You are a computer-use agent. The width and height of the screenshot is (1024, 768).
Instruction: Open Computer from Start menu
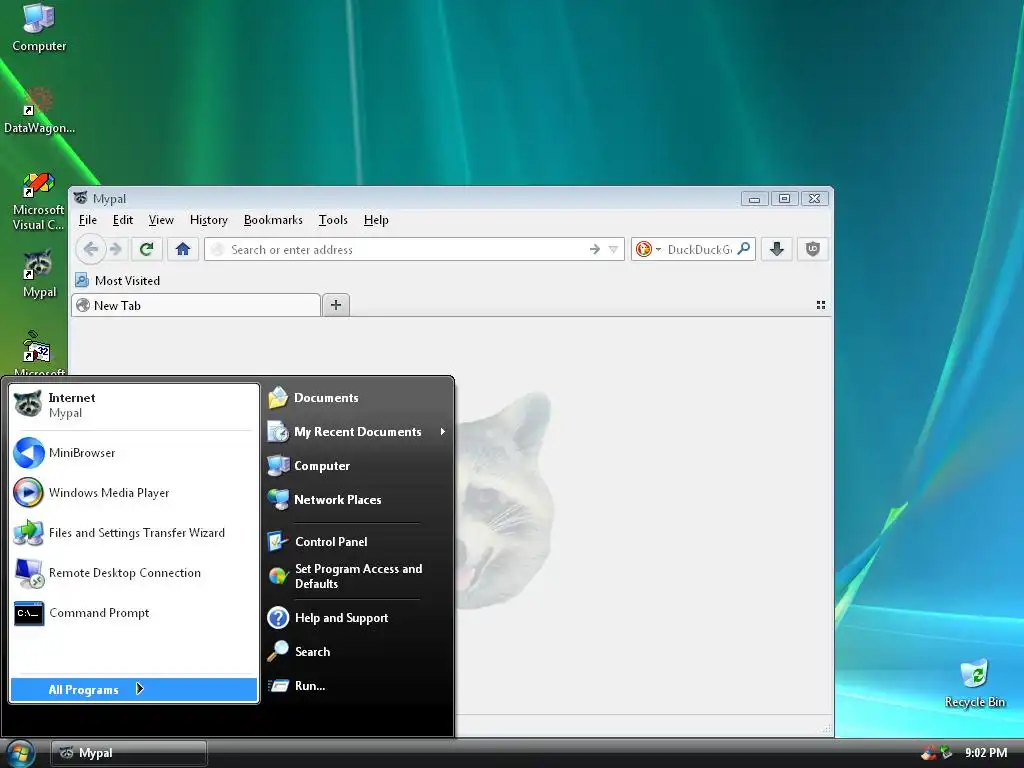coord(358,466)
